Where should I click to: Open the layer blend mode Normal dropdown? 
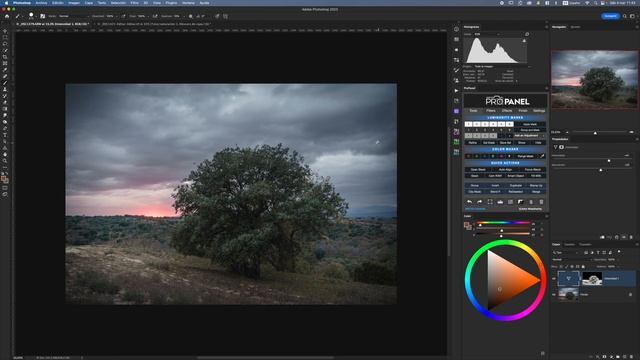[571, 260]
